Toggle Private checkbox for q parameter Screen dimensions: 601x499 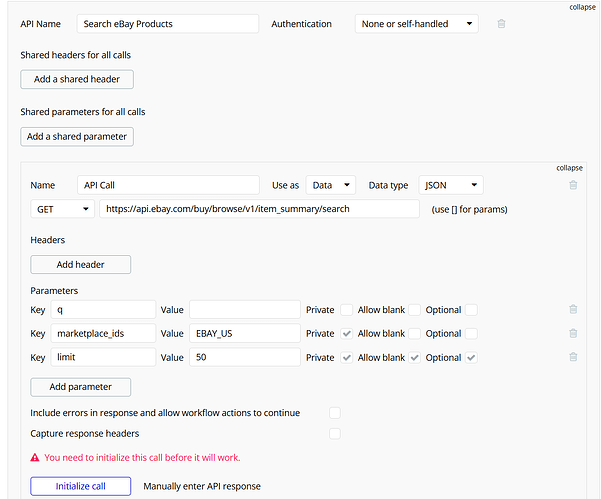346,310
